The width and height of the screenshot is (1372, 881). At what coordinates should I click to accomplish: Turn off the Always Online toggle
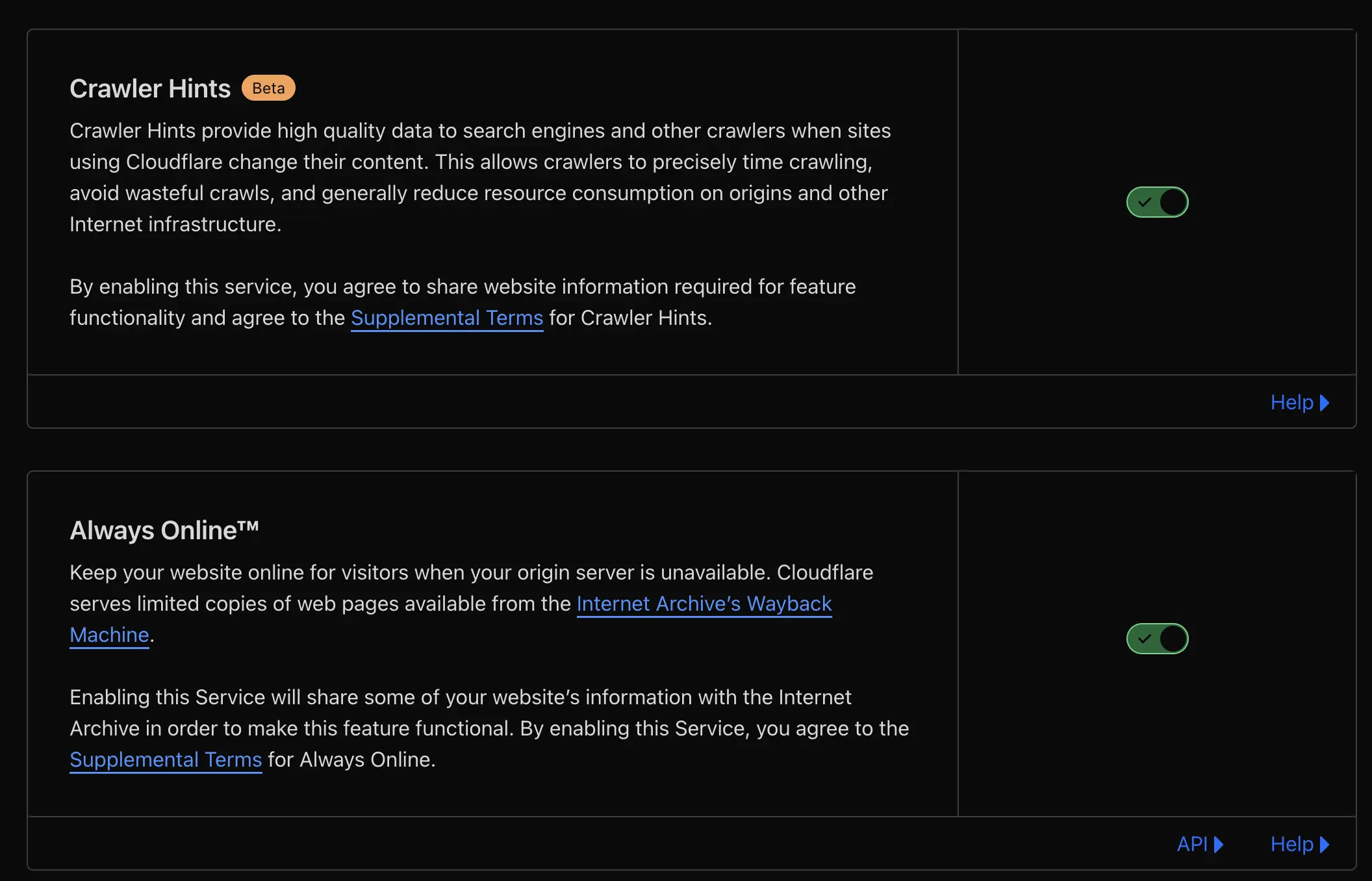pyautogui.click(x=1157, y=639)
